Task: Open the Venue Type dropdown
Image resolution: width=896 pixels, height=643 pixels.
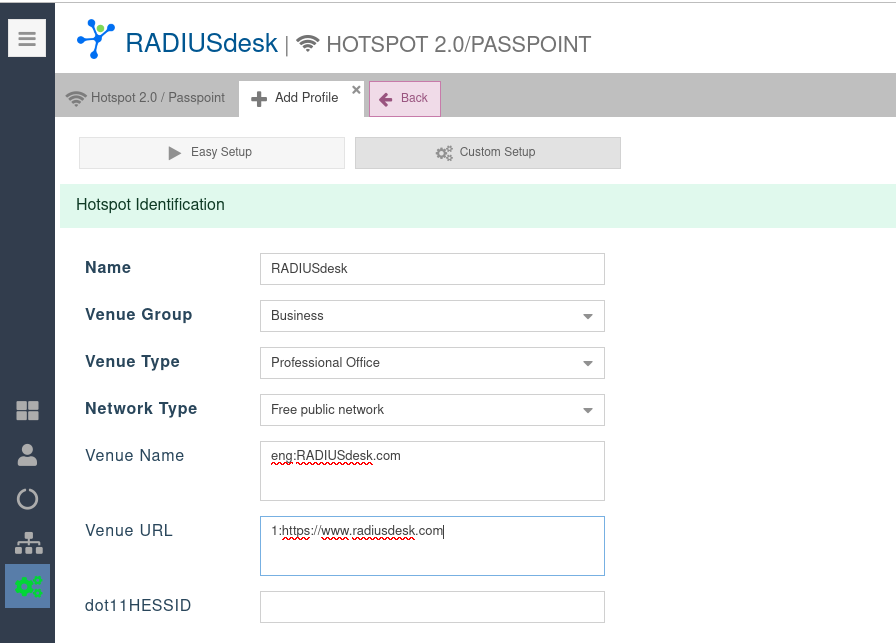Action: coord(587,363)
